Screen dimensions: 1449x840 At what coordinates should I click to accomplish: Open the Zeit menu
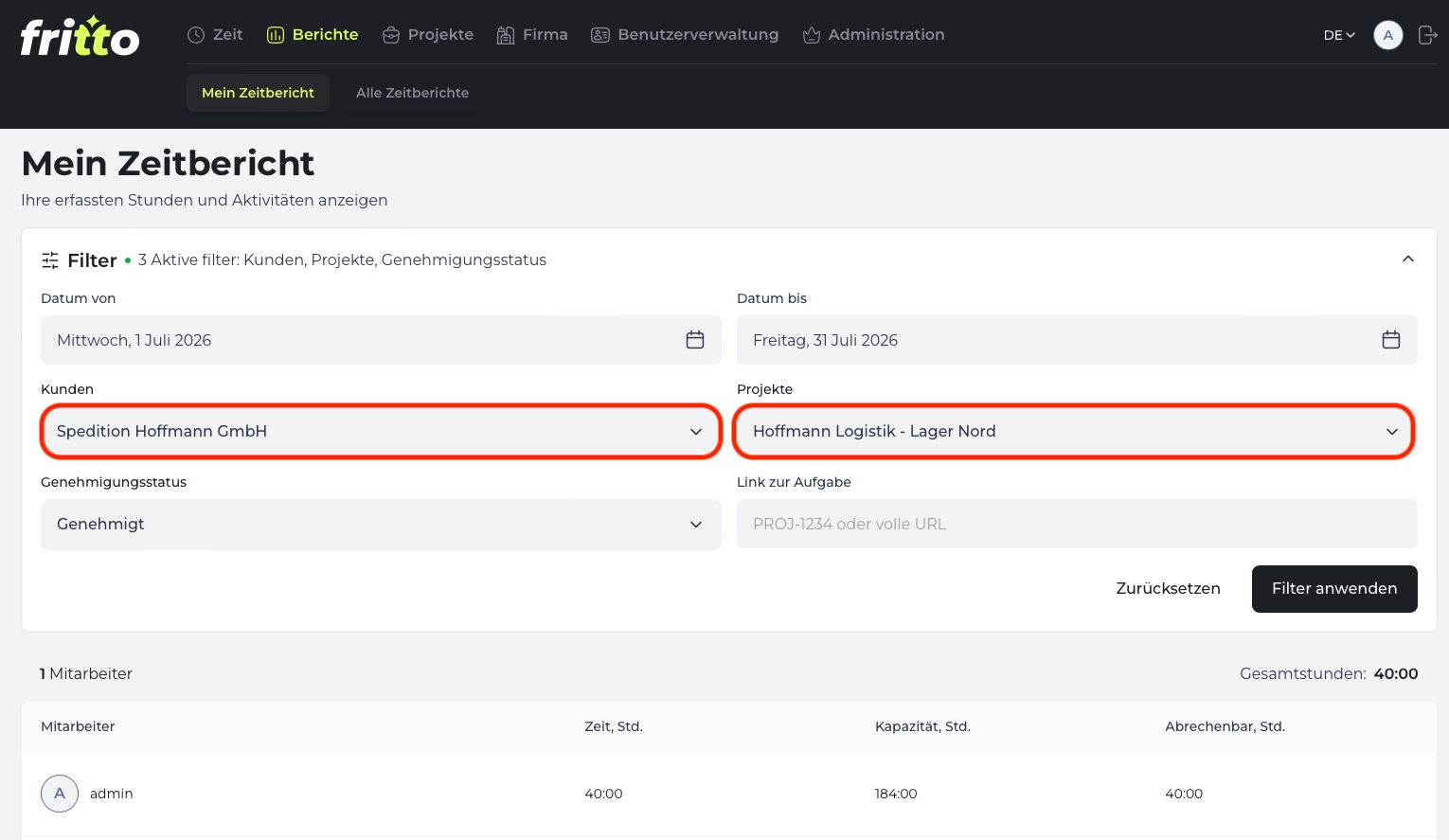215,35
